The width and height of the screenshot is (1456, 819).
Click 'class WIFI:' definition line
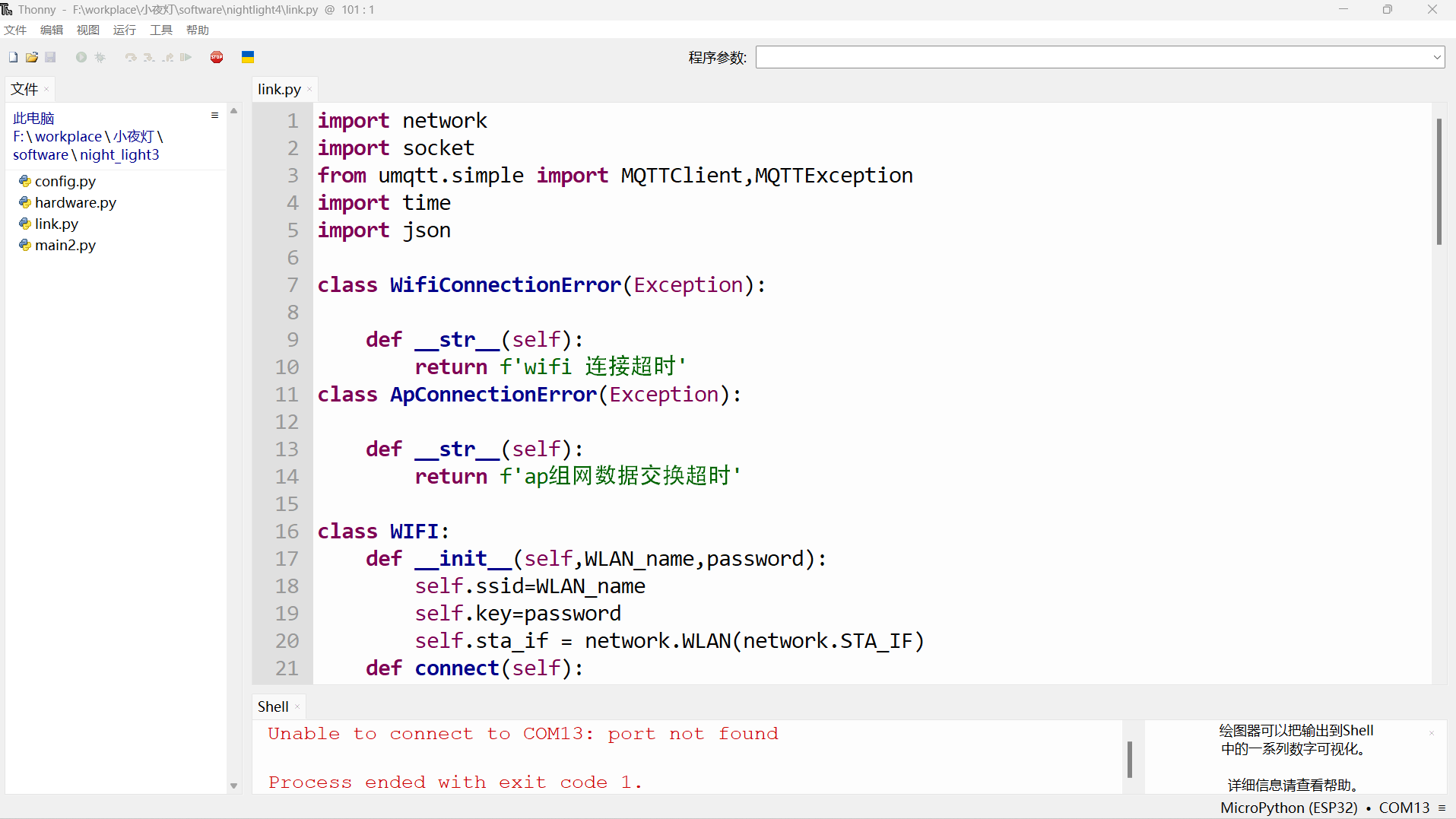(x=383, y=532)
